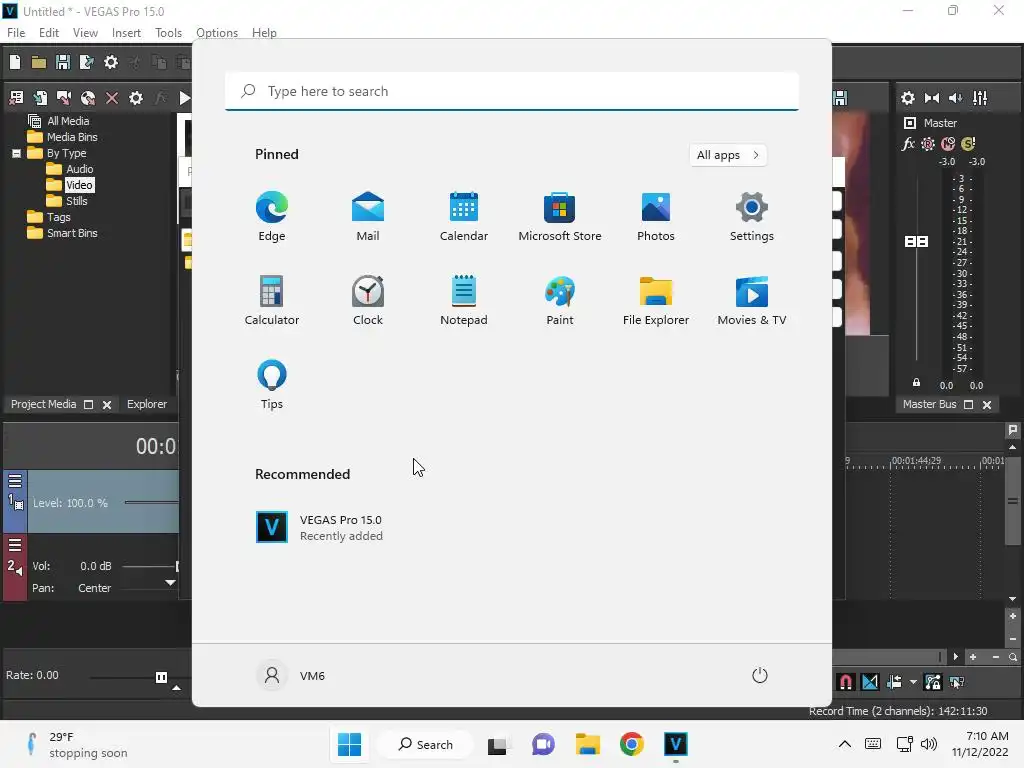This screenshot has width=1024, height=768.
Task: Open Master FX button
Action: [x=908, y=144]
